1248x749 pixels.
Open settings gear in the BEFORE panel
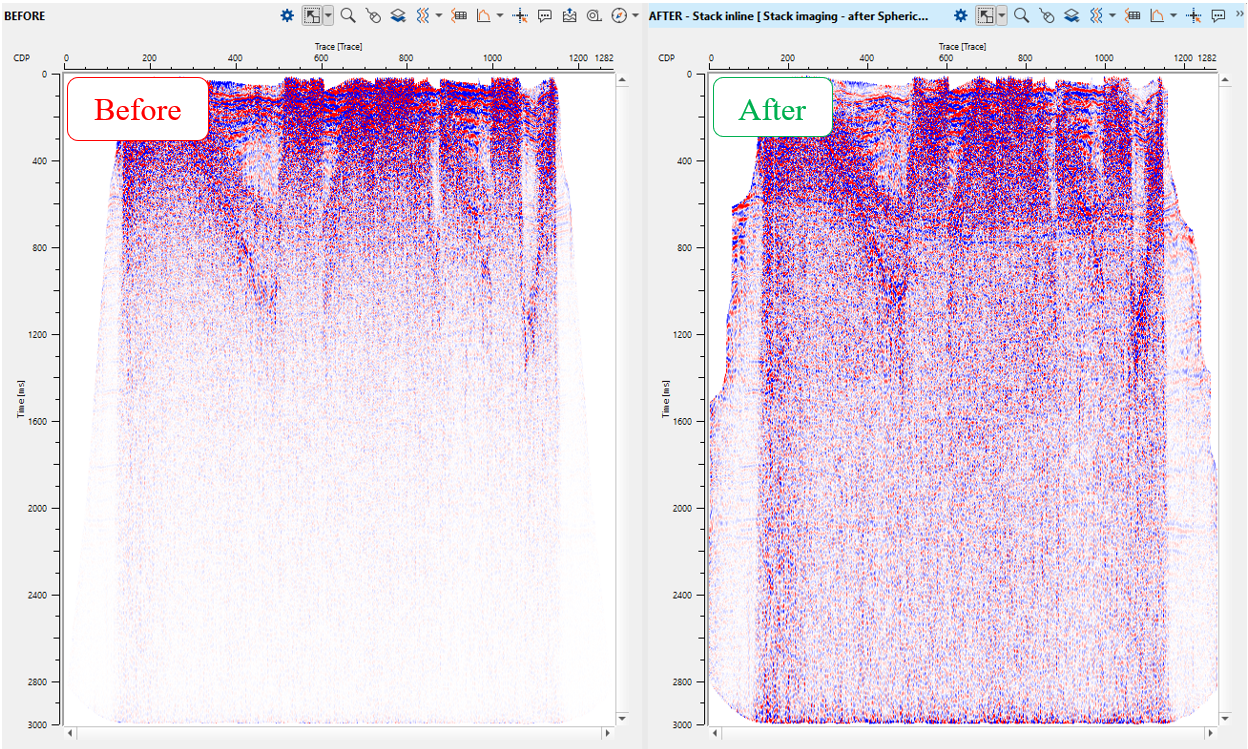287,16
